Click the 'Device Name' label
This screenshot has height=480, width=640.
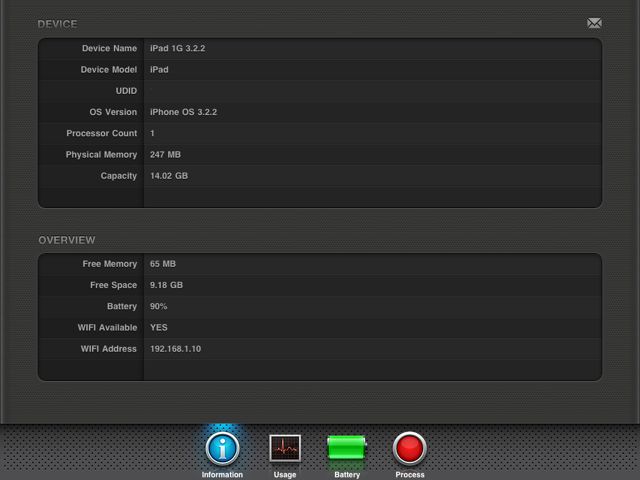(x=109, y=48)
